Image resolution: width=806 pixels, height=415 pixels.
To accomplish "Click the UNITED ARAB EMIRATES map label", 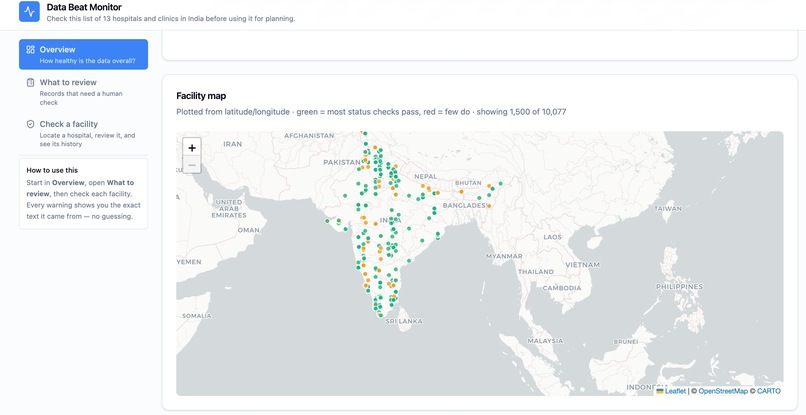I will coord(229,208).
